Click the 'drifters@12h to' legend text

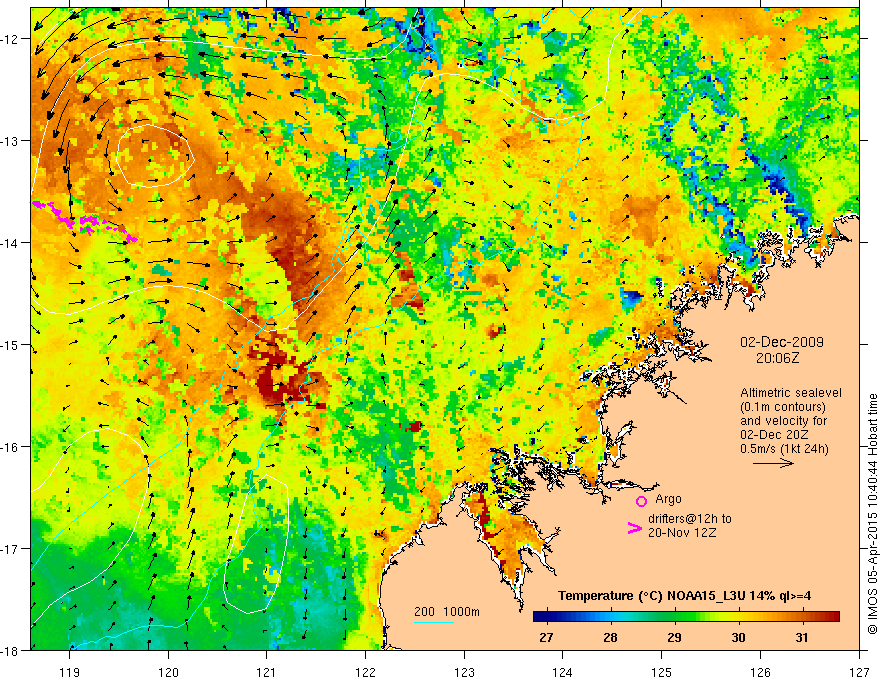(690, 519)
